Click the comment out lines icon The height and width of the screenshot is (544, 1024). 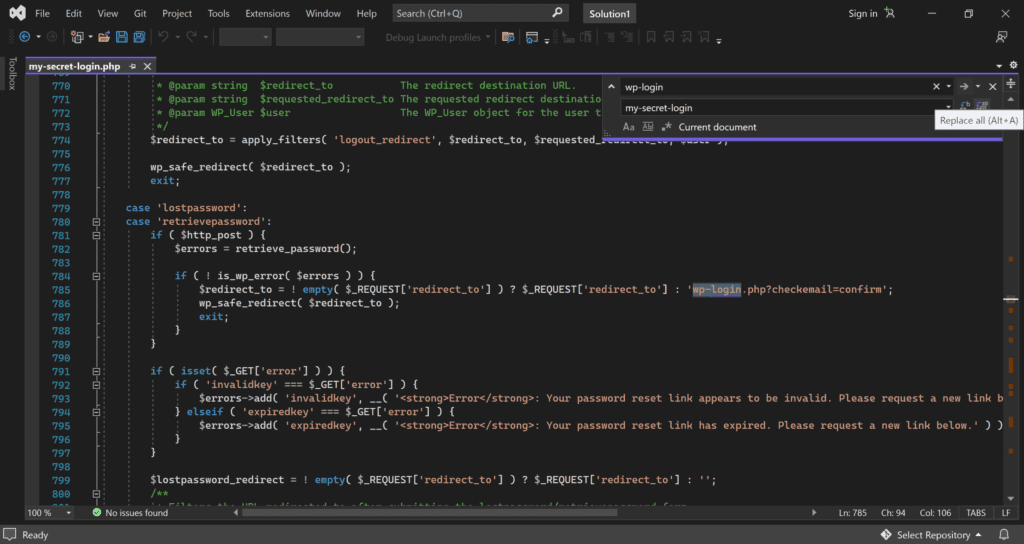tap(609, 37)
